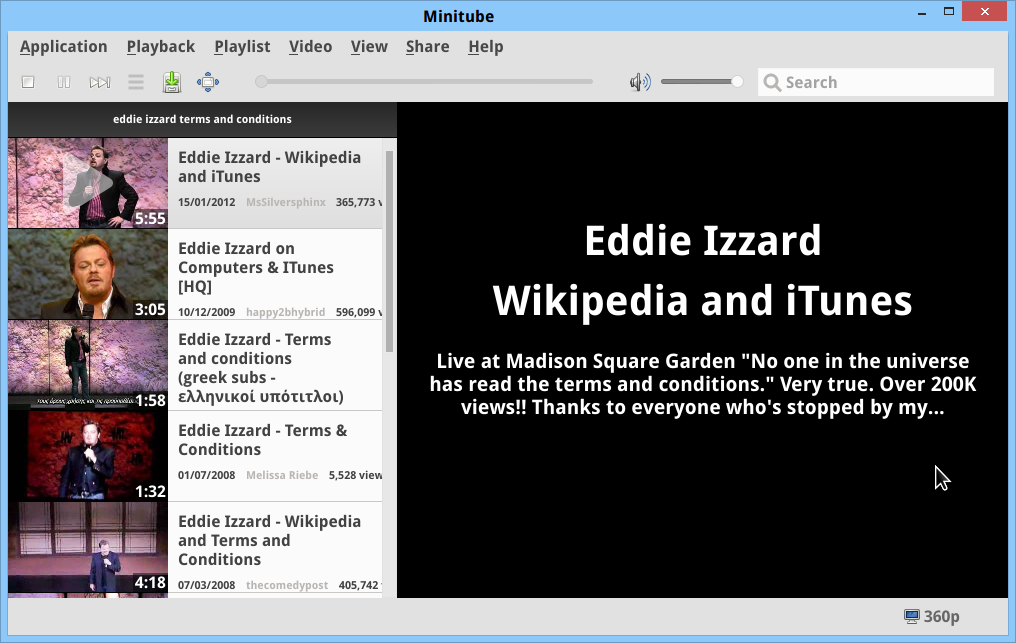
Task: Click the Melissa Riebe channel name
Action: pos(282,475)
